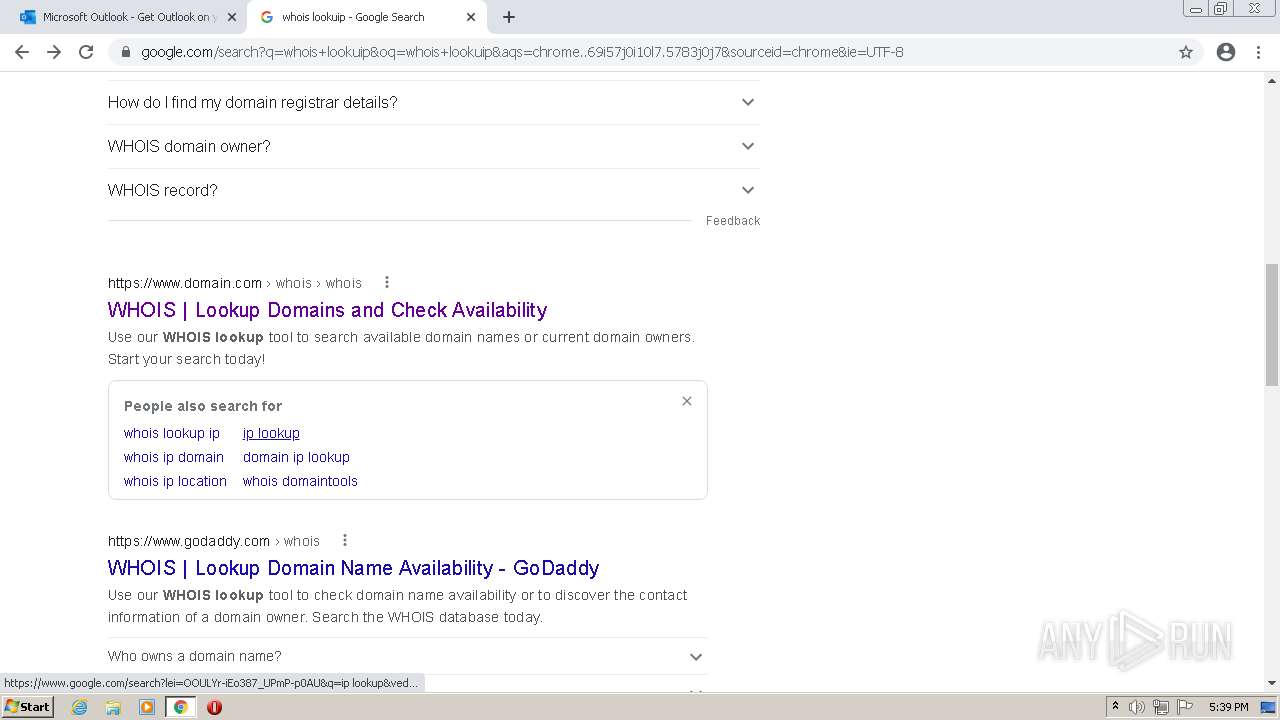Open 'WHOIS | Lookup Domains and Check Availability' result
The width and height of the screenshot is (1280, 720).
tap(327, 310)
